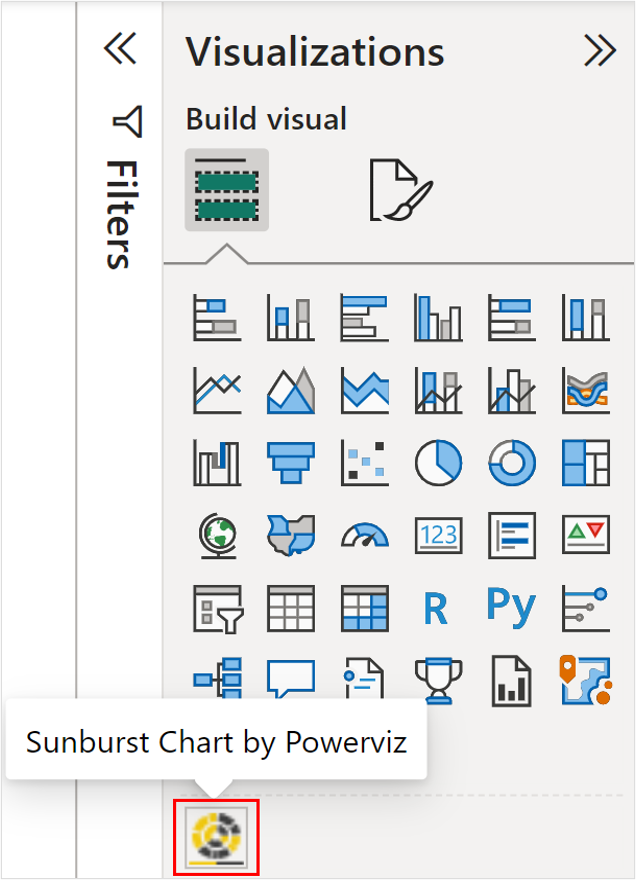Select the Pie chart visual
This screenshot has height=880, width=636.
(438, 463)
